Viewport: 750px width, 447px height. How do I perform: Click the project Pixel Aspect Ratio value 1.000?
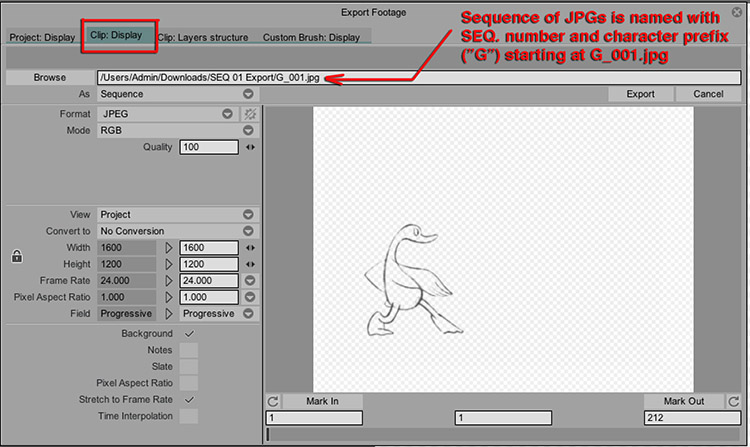point(127,297)
